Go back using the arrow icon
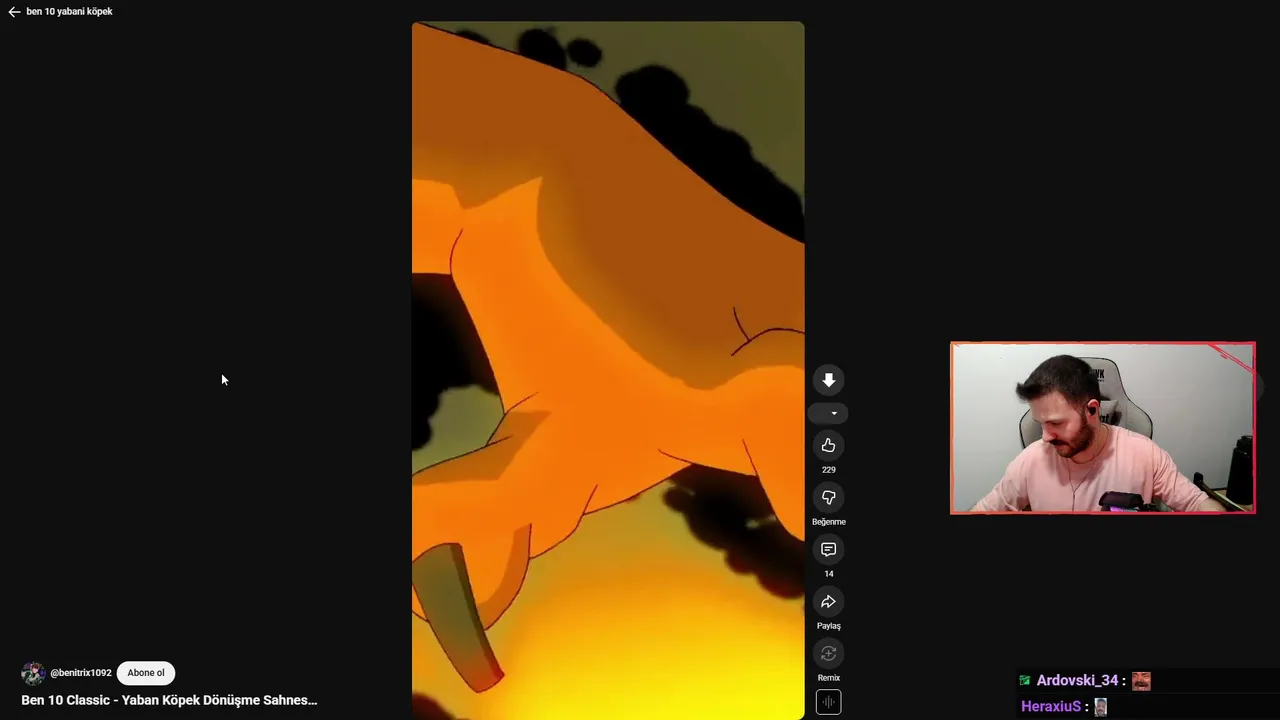The width and height of the screenshot is (1280, 720). pos(14,12)
